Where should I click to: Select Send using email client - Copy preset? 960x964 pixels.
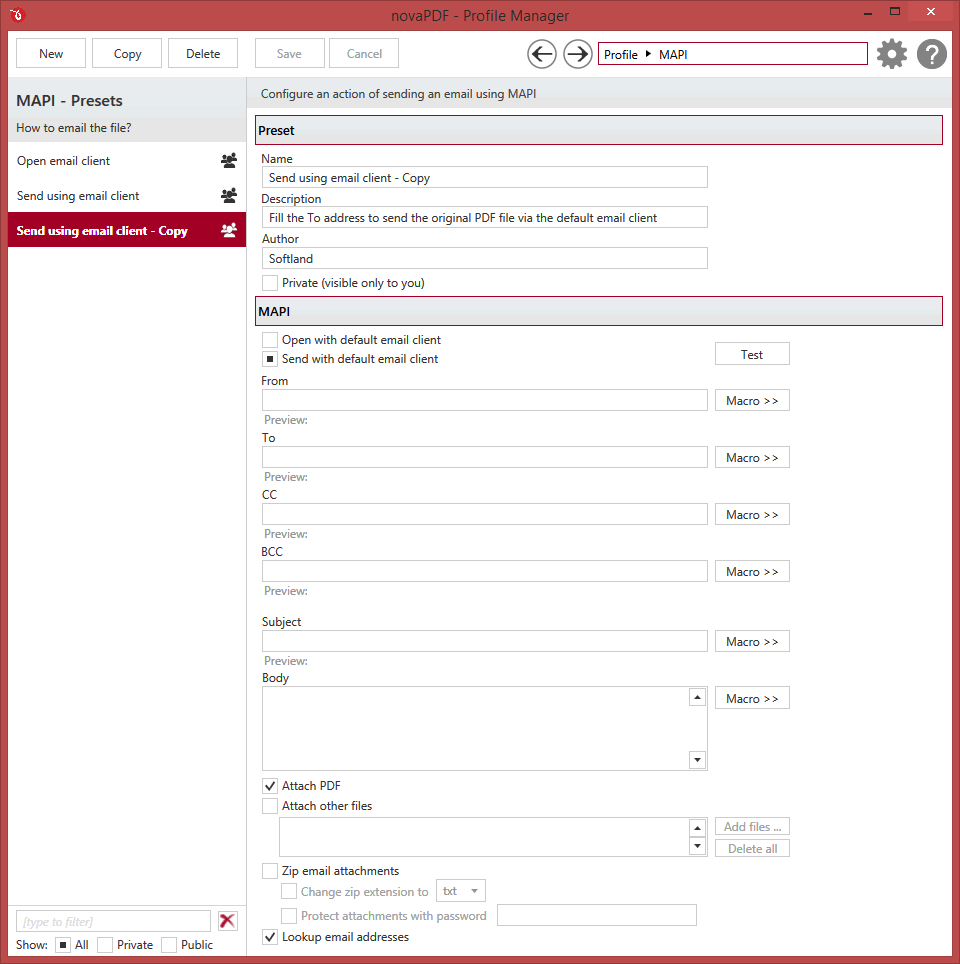127,231
